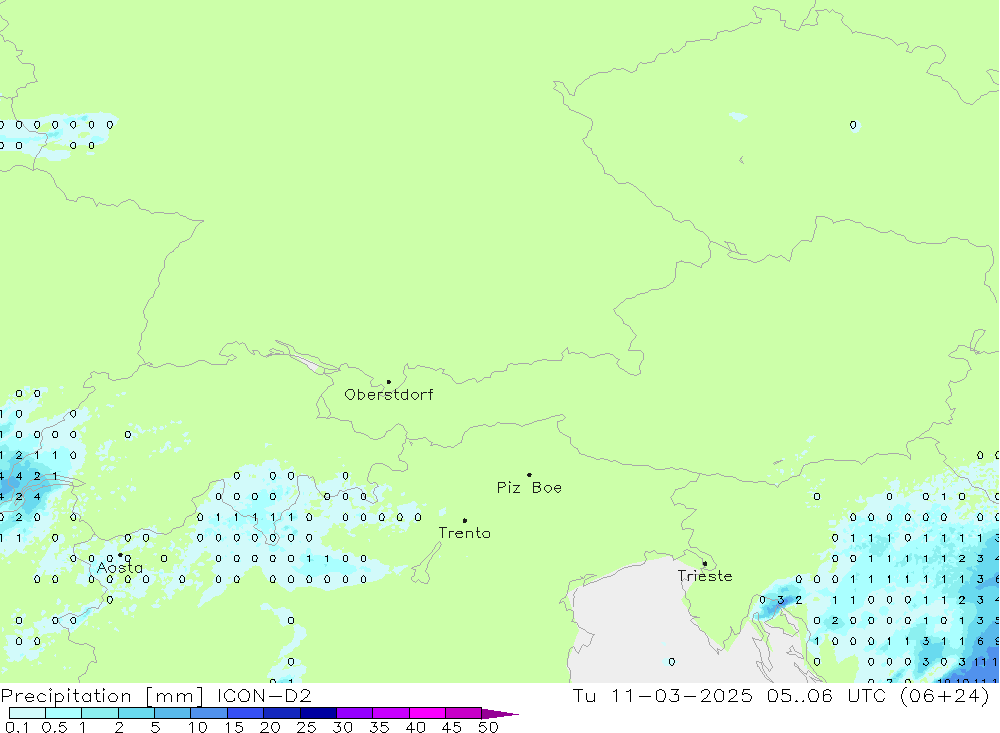Click the legend value '15'
Image resolution: width=1000 pixels, height=733 pixels.
coord(234,727)
